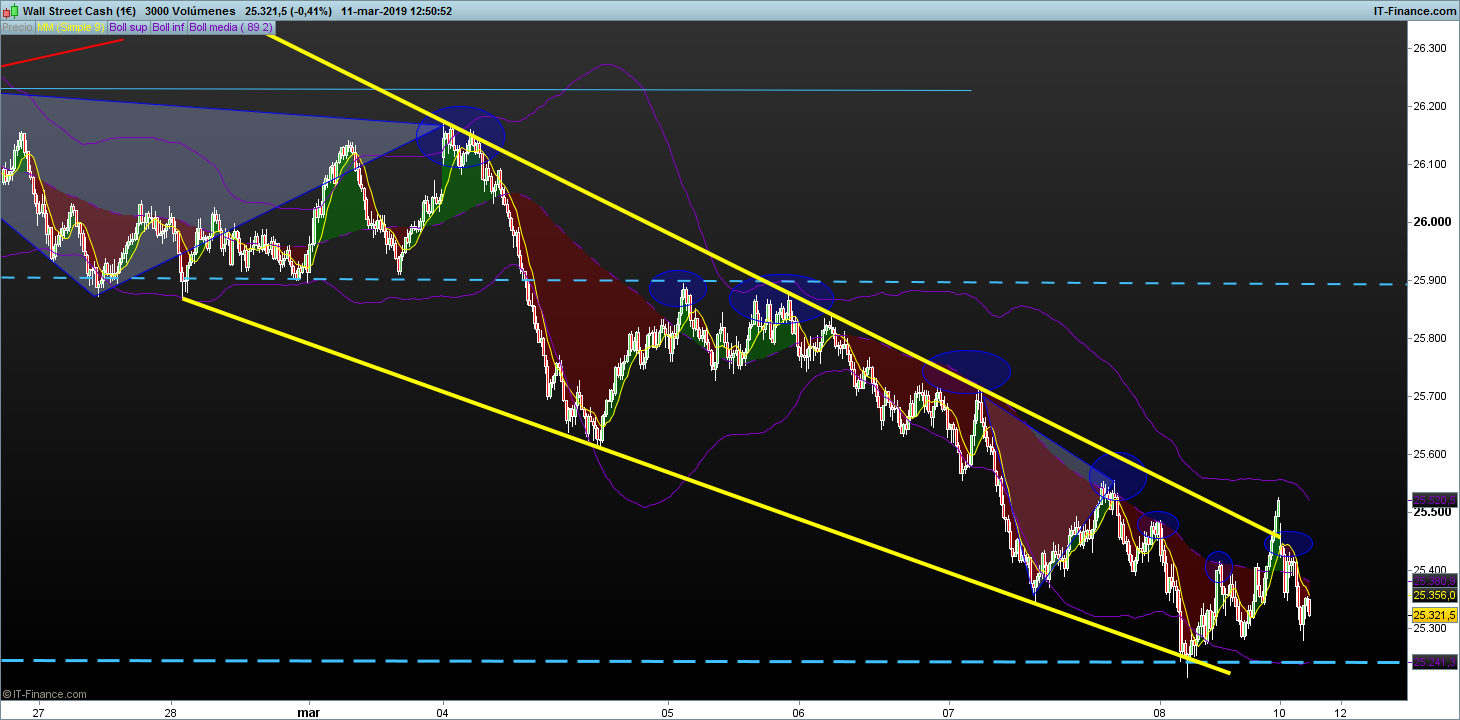The width and height of the screenshot is (1460, 720).
Task: Click the 25.300 price axis label
Action: pyautogui.click(x=1430, y=628)
